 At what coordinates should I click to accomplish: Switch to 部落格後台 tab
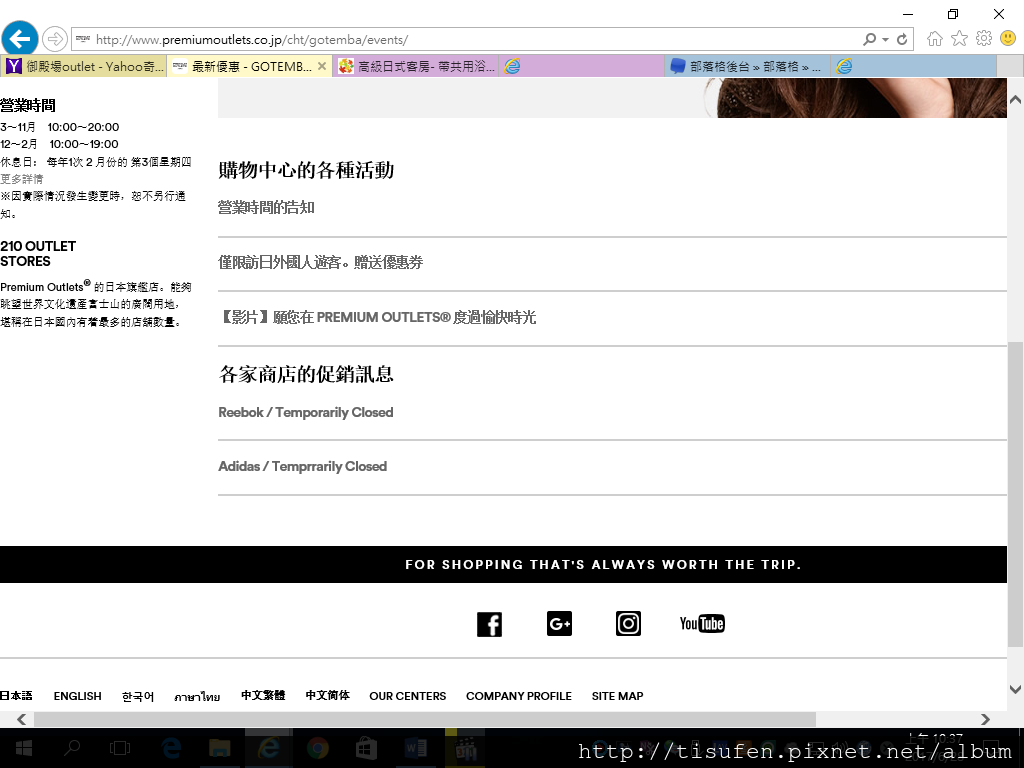pos(747,66)
